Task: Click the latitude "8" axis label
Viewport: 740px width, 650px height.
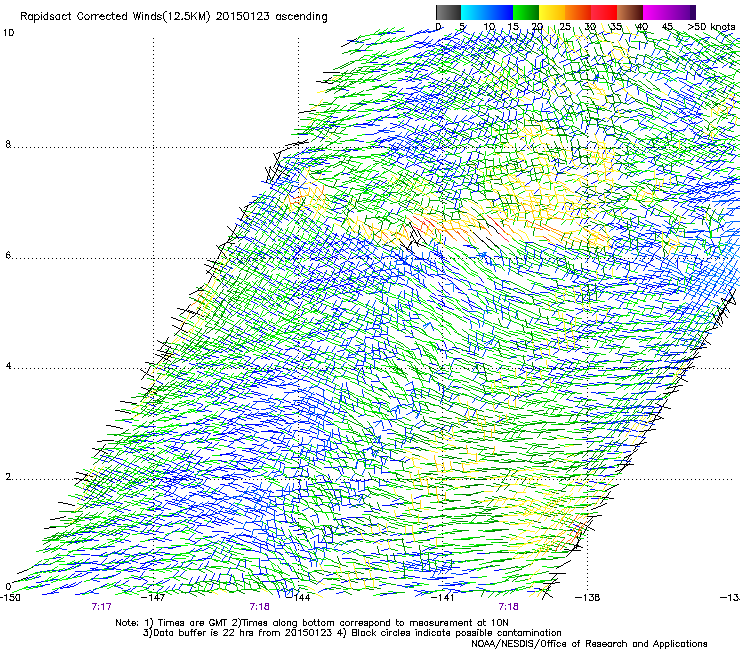Action: (8, 144)
